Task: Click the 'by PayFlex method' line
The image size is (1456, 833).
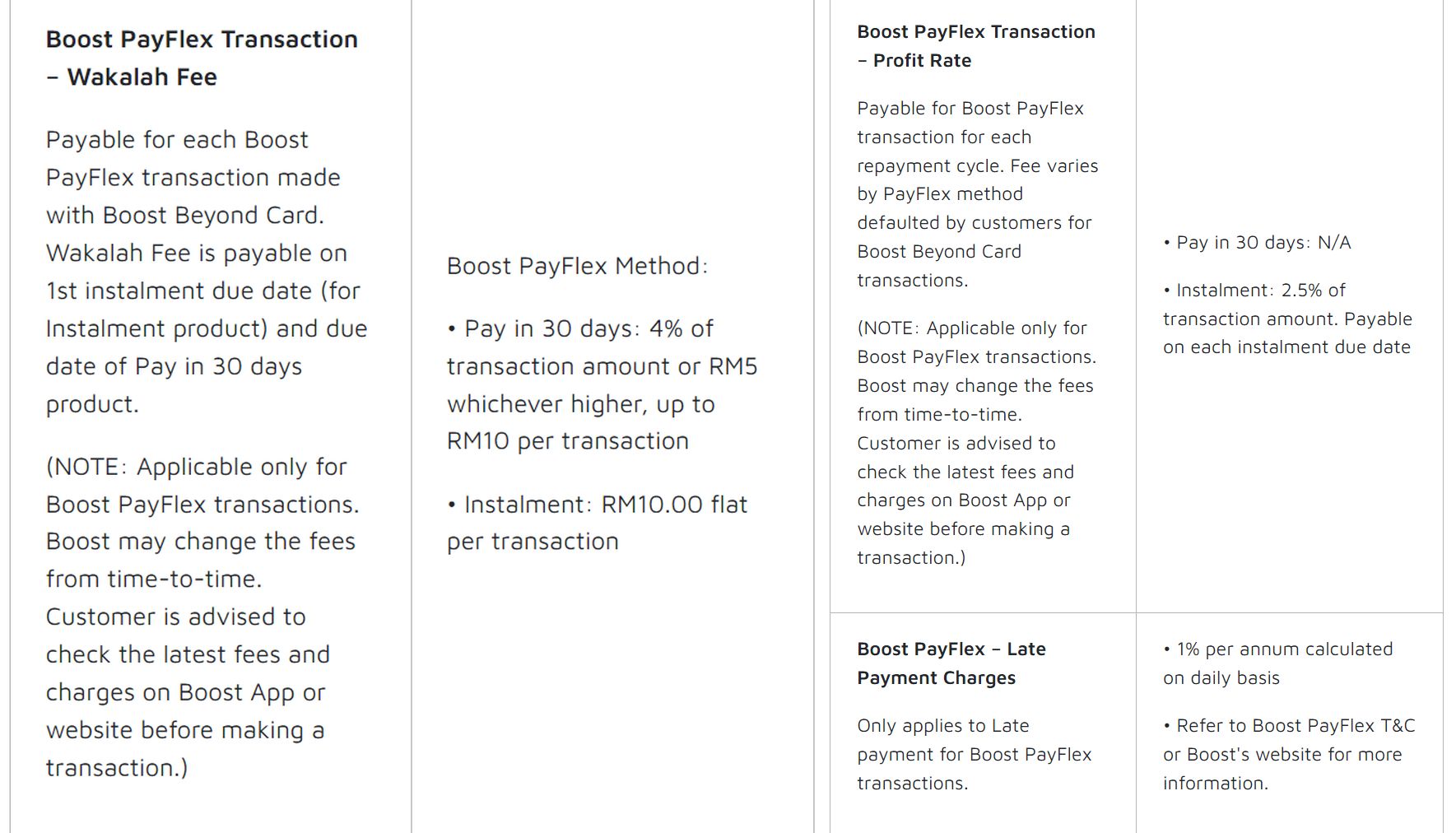Action: pos(939,194)
